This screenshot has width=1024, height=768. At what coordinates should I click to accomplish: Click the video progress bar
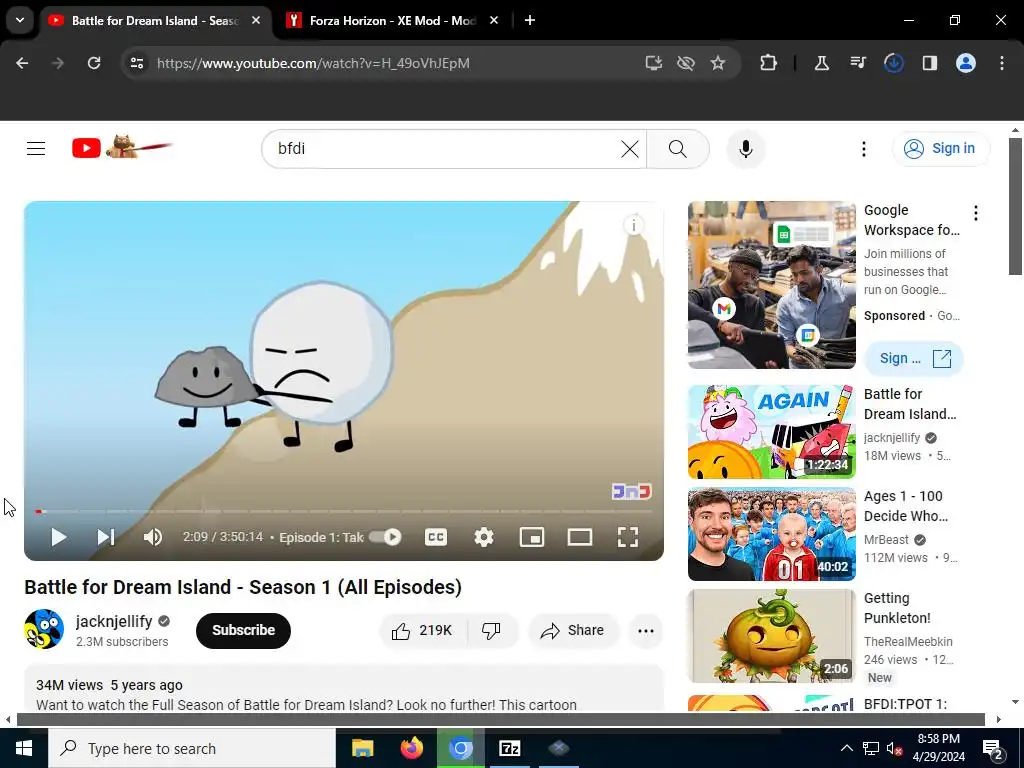point(344,511)
